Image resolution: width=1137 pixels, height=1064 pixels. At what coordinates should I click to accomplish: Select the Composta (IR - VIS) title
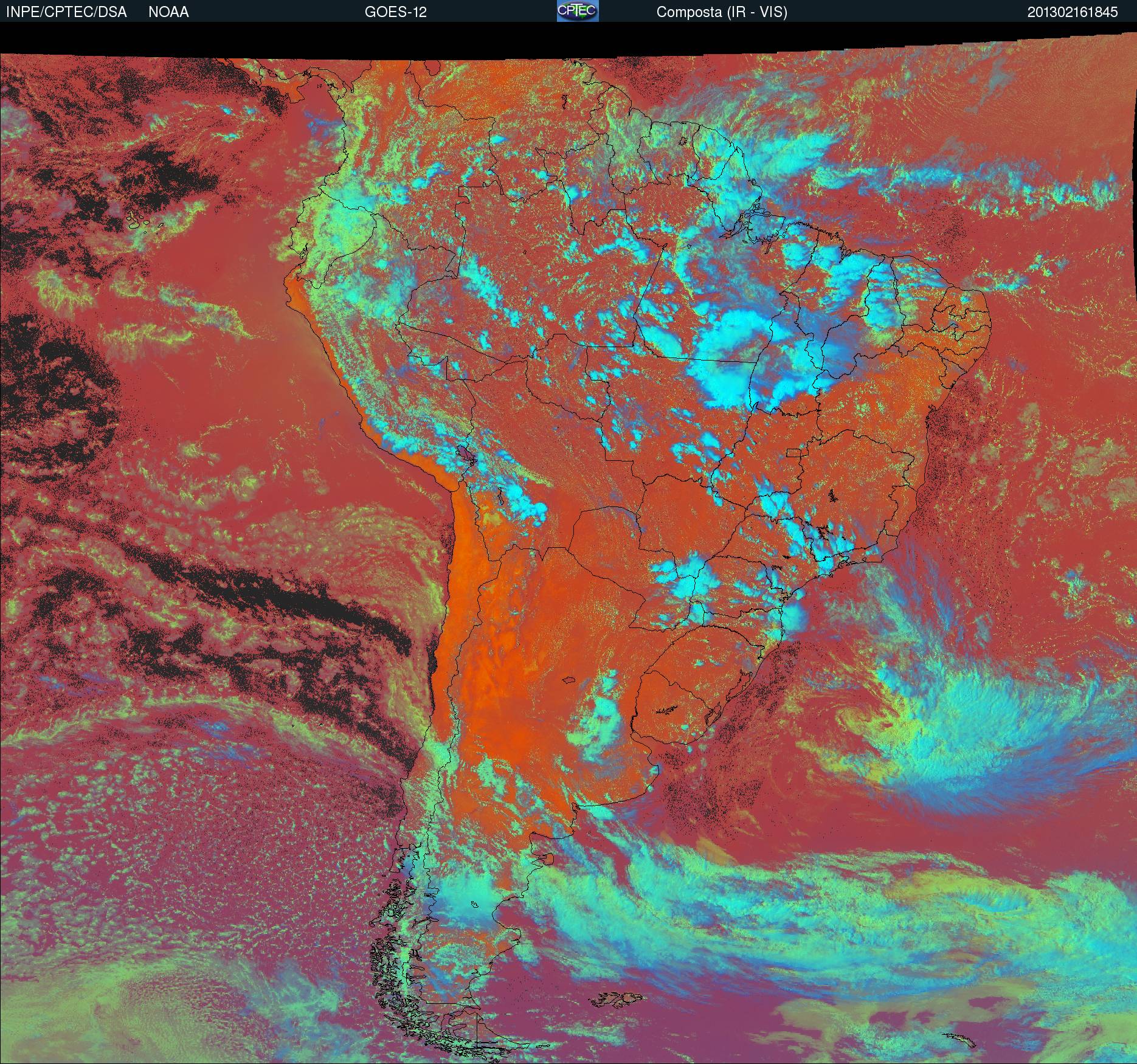click(722, 12)
